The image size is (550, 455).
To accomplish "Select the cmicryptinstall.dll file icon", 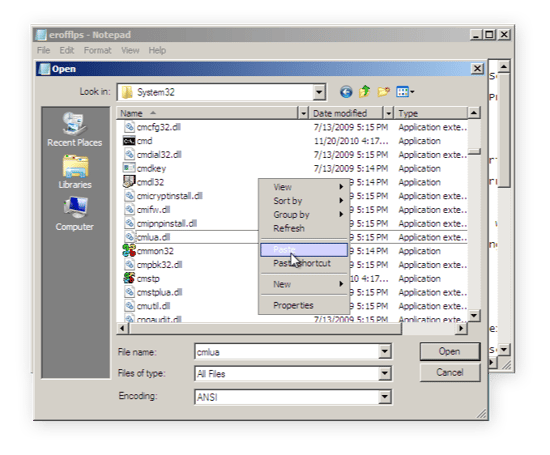I will [x=129, y=196].
